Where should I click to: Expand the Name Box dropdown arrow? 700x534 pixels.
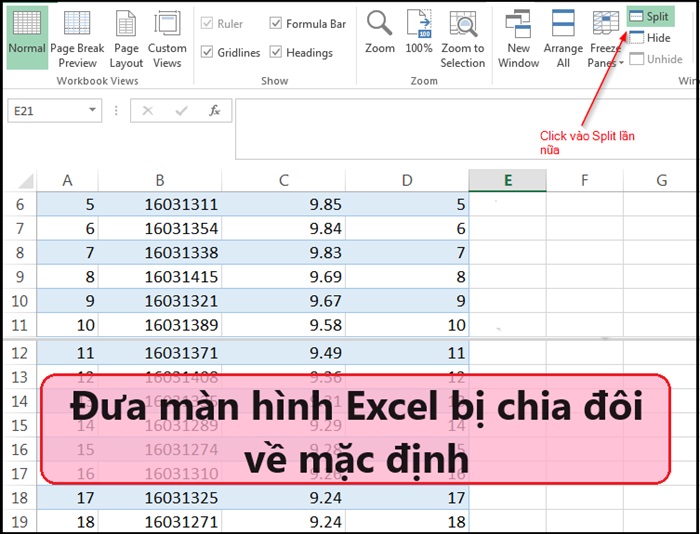click(x=92, y=110)
